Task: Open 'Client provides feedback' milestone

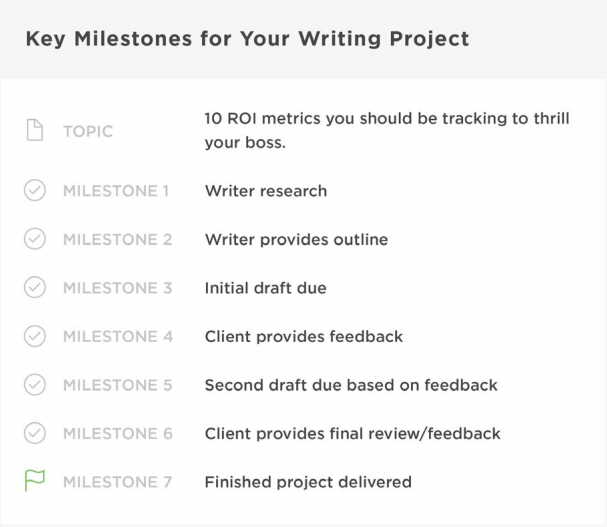Action: point(304,336)
